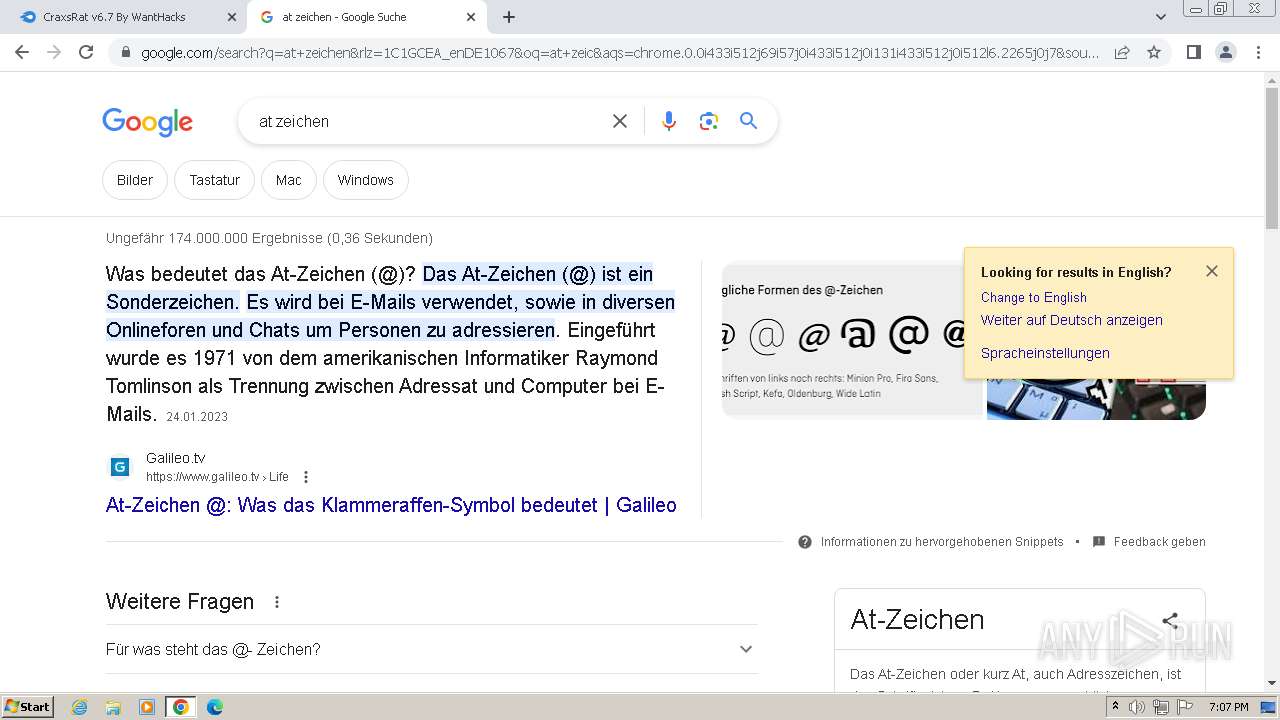Click the Galileo.tv favicon

[x=120, y=467]
